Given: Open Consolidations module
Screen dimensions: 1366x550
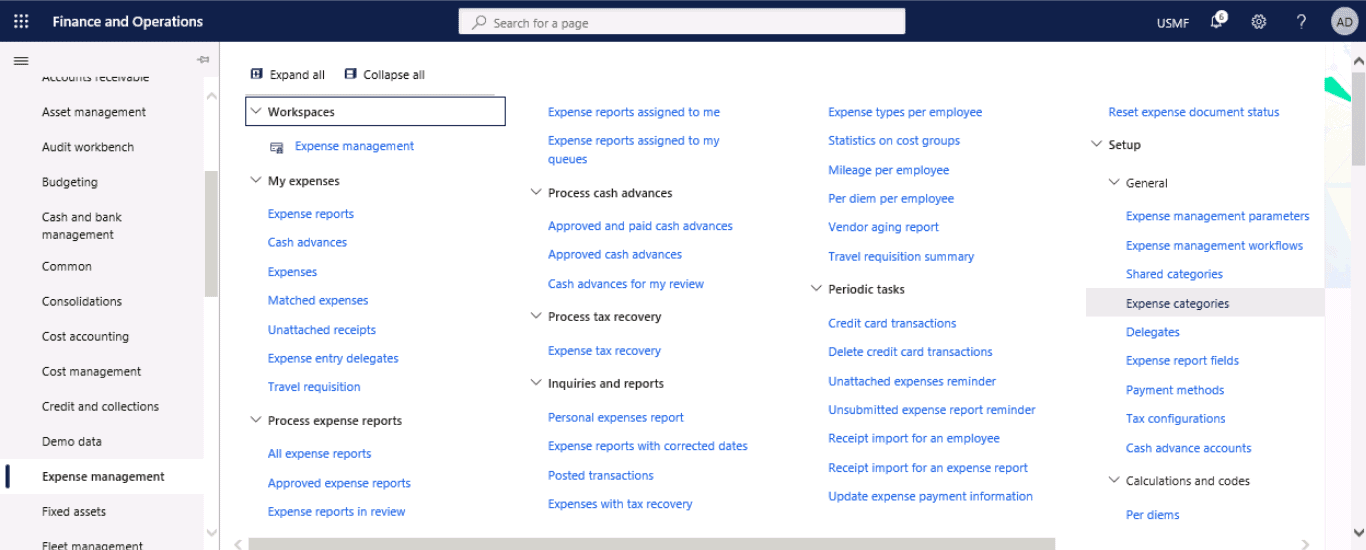Looking at the screenshot, I should [x=82, y=302].
